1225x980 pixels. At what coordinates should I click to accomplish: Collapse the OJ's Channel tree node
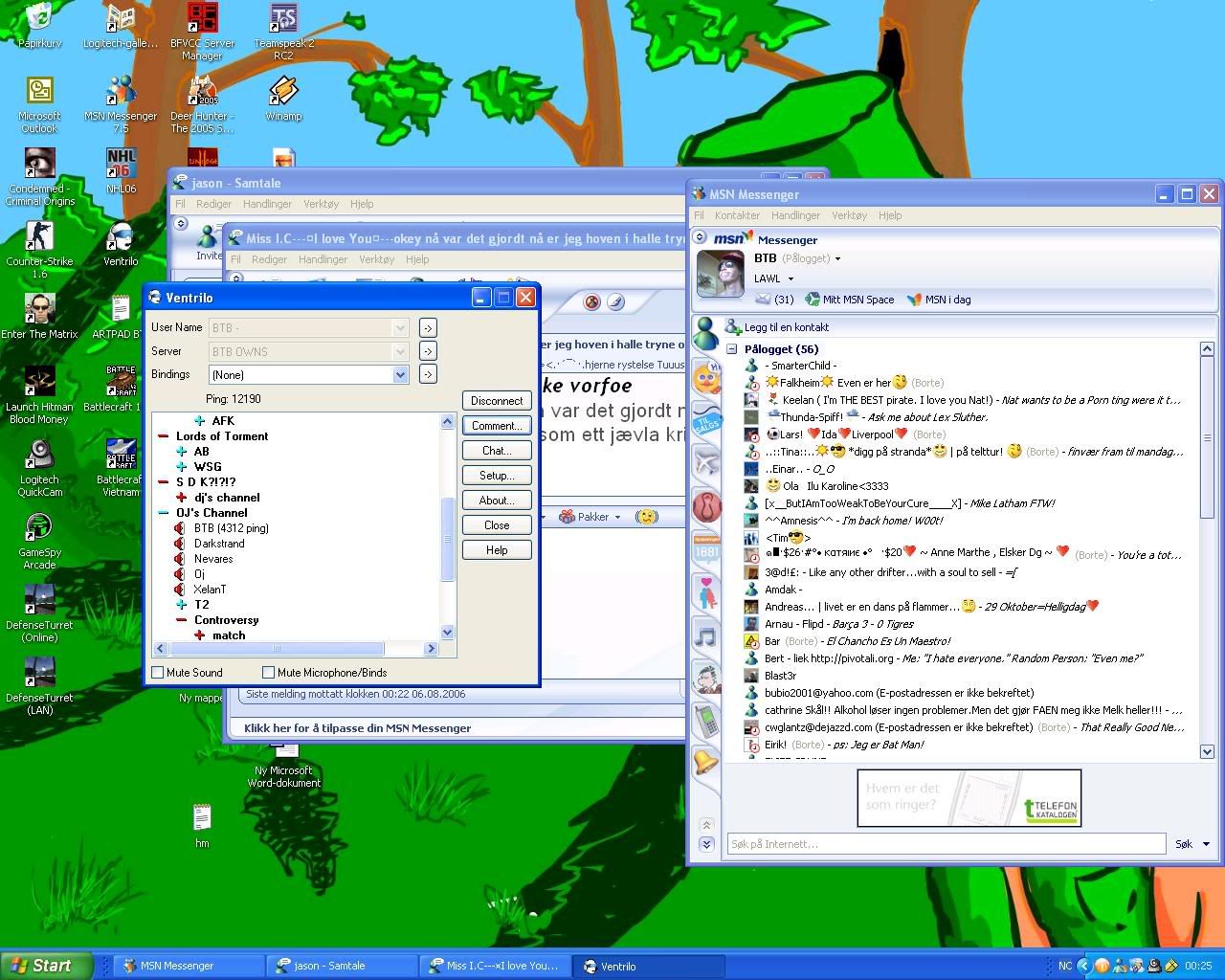(x=164, y=513)
